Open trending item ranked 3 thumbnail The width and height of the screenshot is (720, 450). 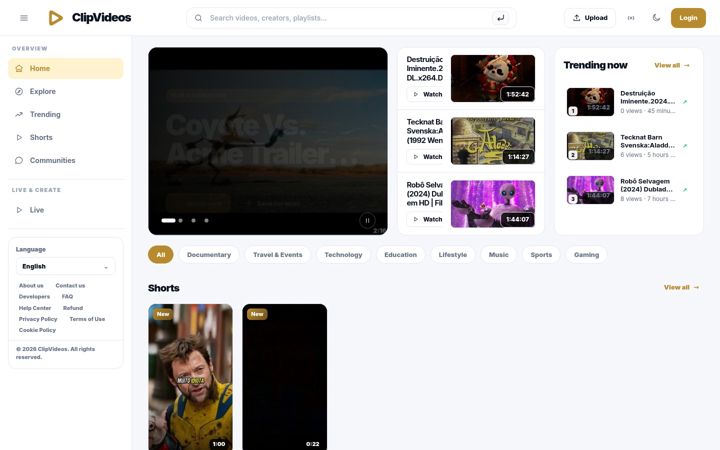pos(590,190)
